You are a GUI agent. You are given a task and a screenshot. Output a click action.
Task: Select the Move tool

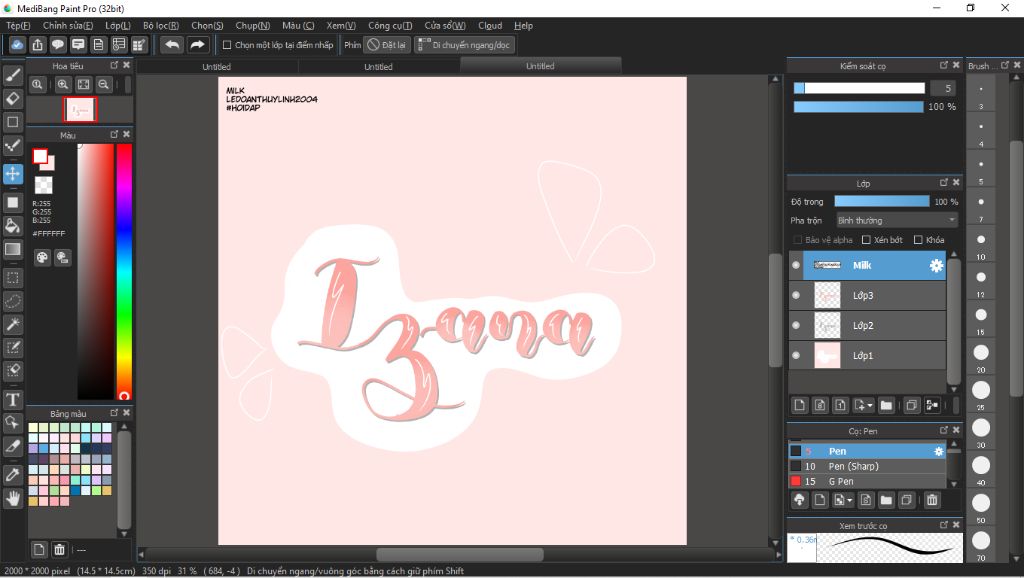click(x=12, y=174)
